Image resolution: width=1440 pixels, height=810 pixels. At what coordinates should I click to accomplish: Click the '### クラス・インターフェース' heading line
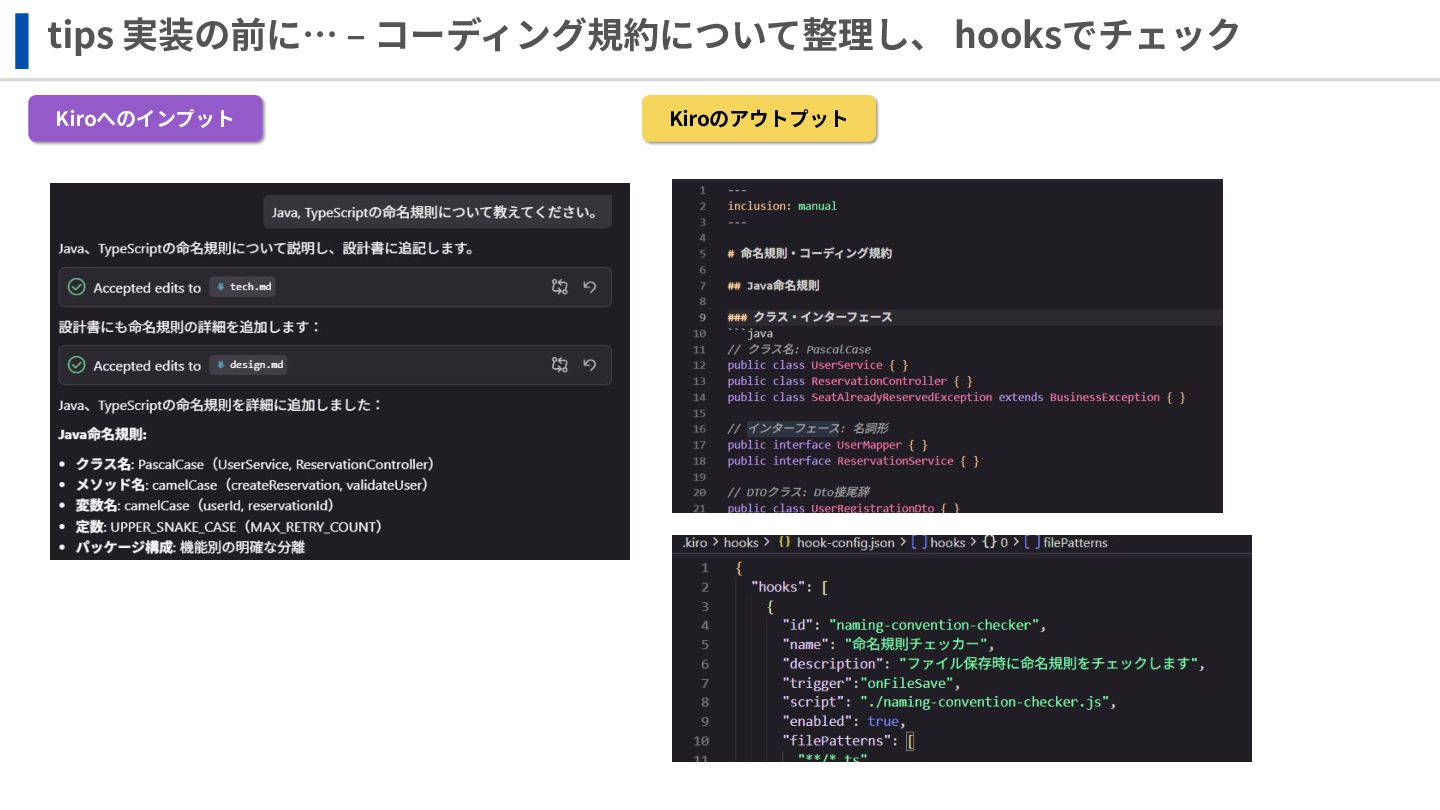pos(809,317)
